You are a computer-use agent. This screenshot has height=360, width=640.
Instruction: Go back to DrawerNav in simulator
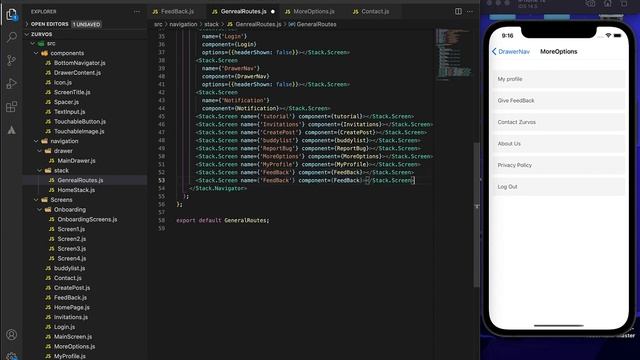511,51
